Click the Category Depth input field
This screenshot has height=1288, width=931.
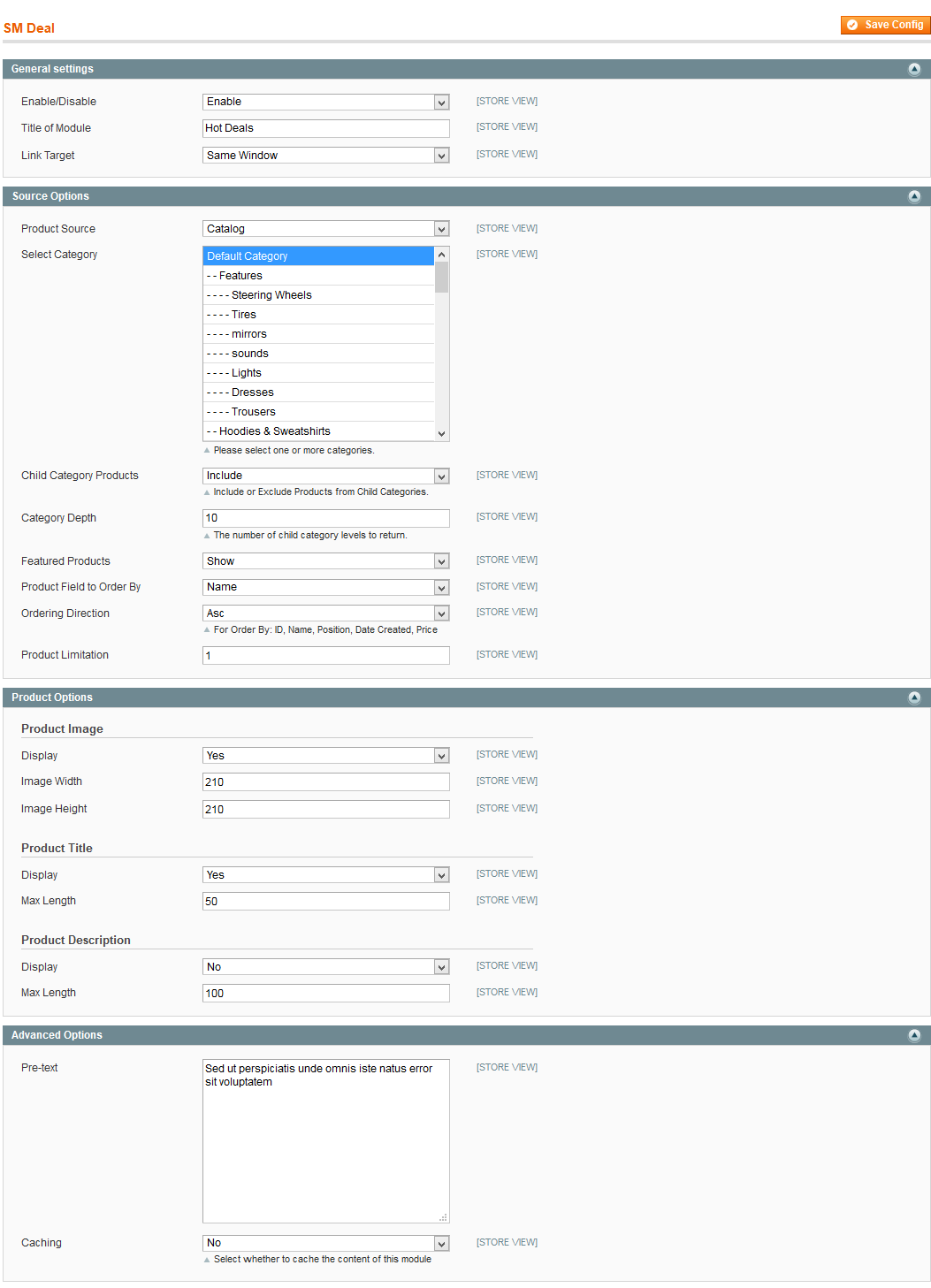coord(326,518)
